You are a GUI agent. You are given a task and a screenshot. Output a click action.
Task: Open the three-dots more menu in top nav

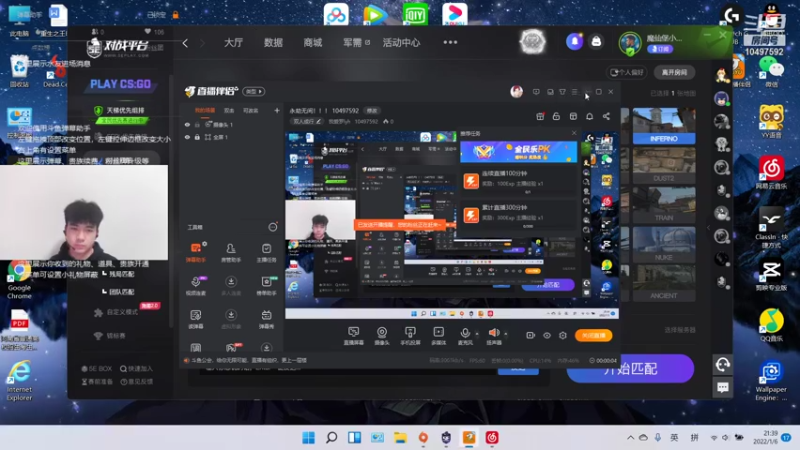pyautogui.click(x=450, y=42)
